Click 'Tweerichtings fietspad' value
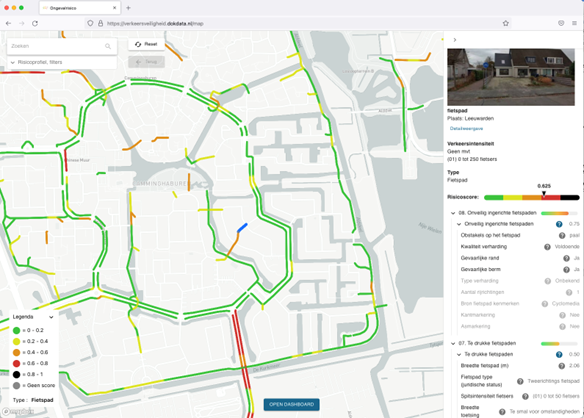This screenshot has width=584, height=418. (553, 381)
